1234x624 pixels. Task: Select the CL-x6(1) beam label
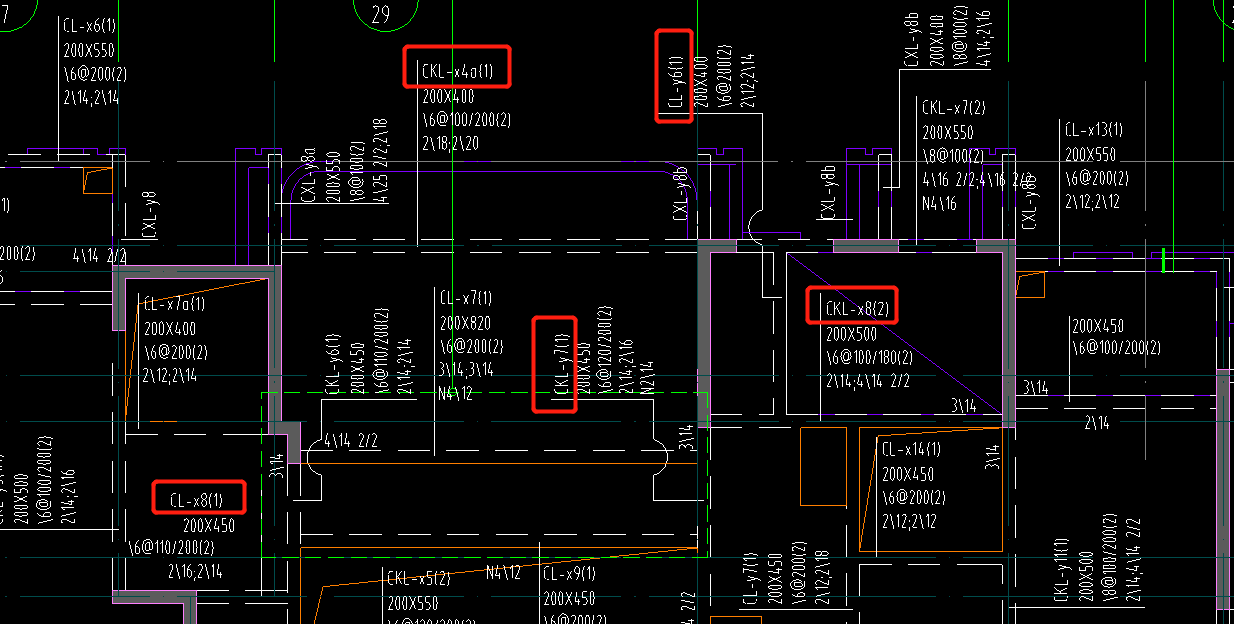tap(91, 28)
